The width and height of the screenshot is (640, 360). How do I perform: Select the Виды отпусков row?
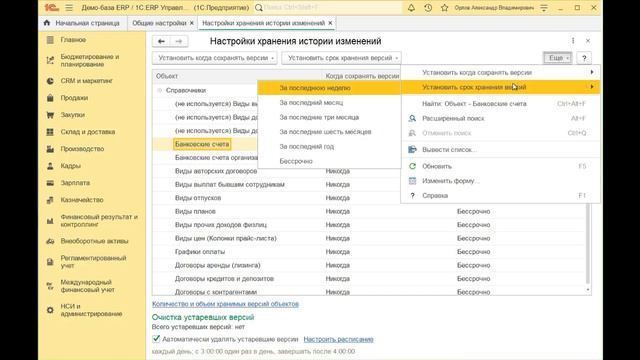coord(198,198)
